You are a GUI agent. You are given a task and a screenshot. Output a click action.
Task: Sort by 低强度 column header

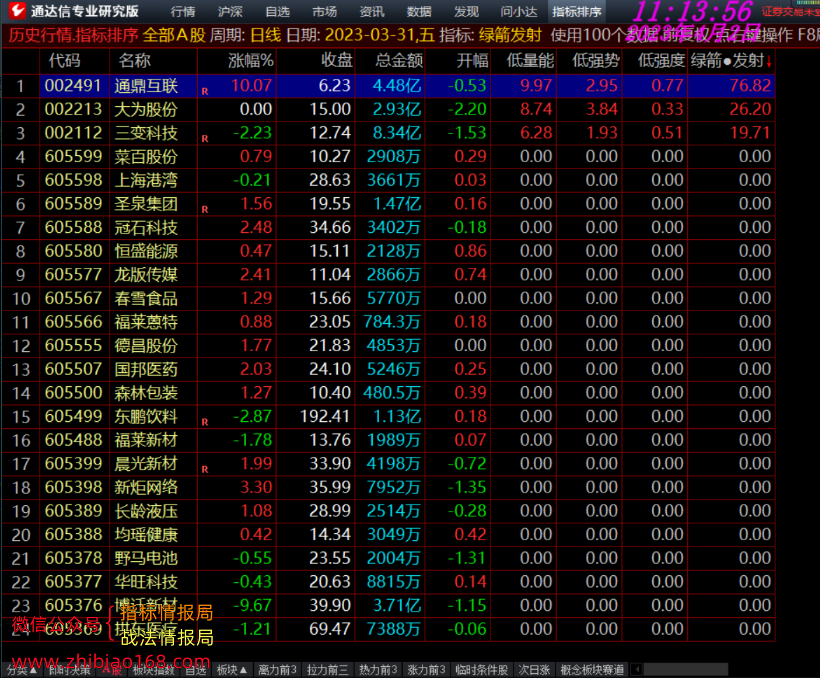coord(662,61)
